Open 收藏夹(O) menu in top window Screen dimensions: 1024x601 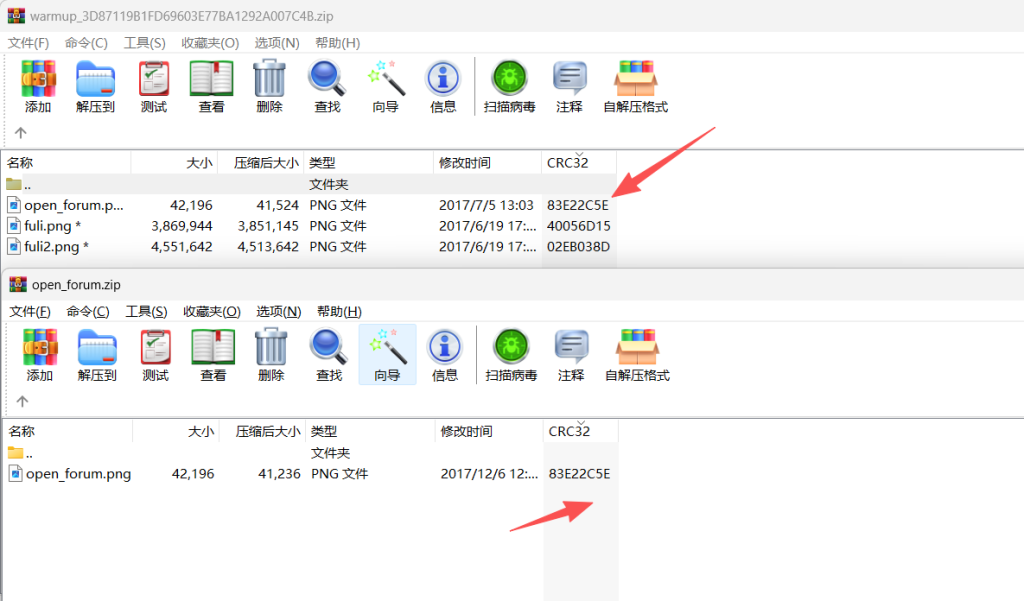210,43
